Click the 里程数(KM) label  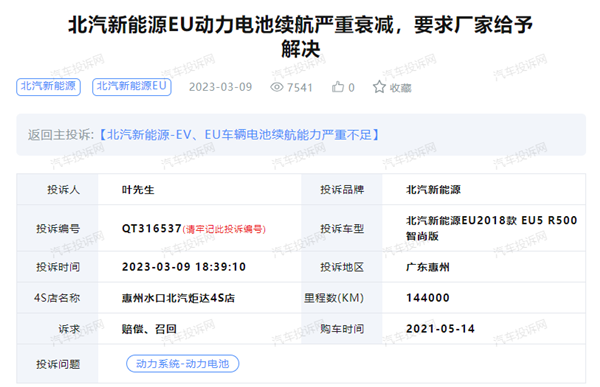coord(334,298)
